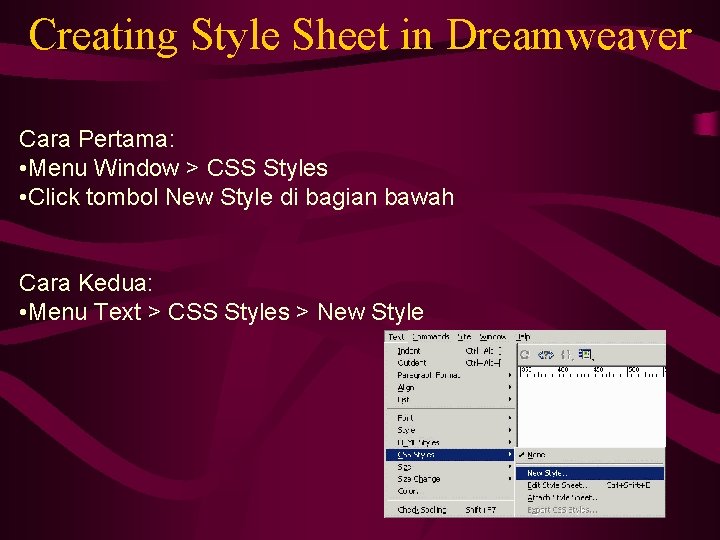720x540 pixels.
Task: Choose Indent from the Text menu
Action: tap(450, 351)
